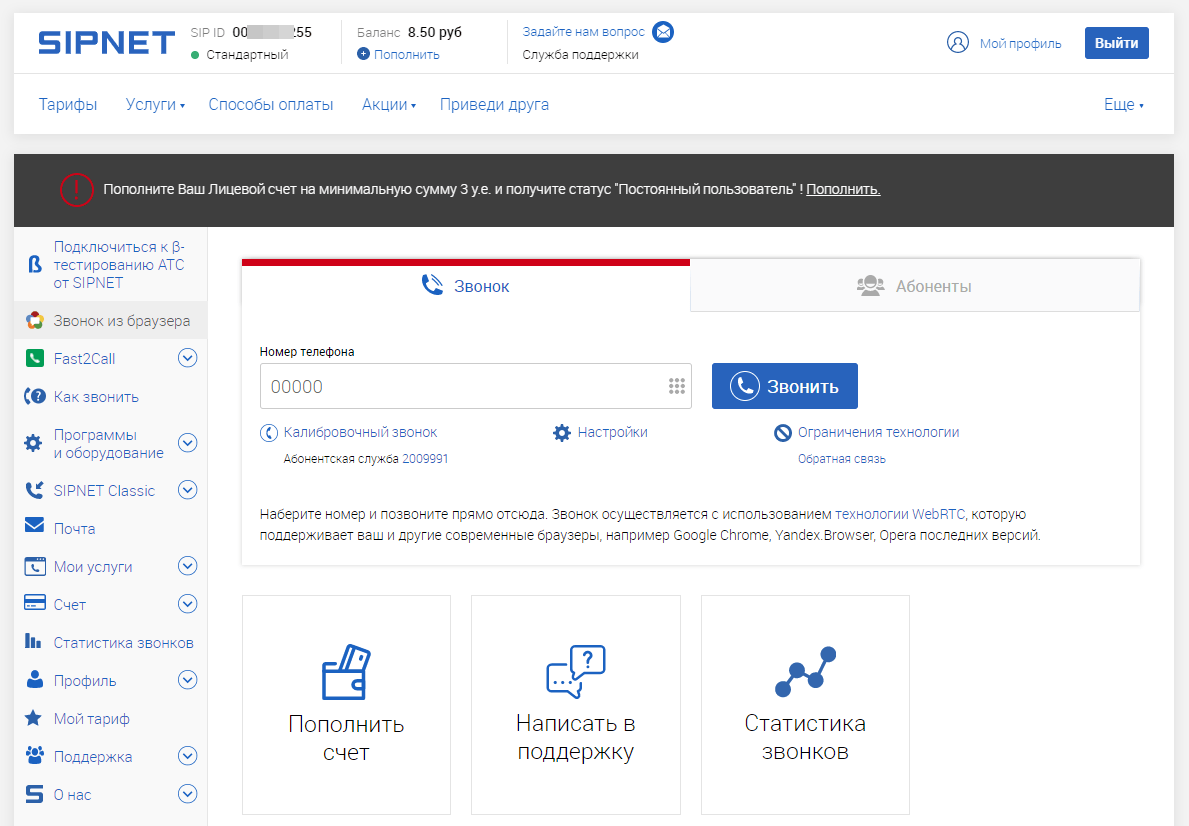Click the wallet icon on Пополнить счет tile
This screenshot has height=826, width=1189.
pos(346,671)
